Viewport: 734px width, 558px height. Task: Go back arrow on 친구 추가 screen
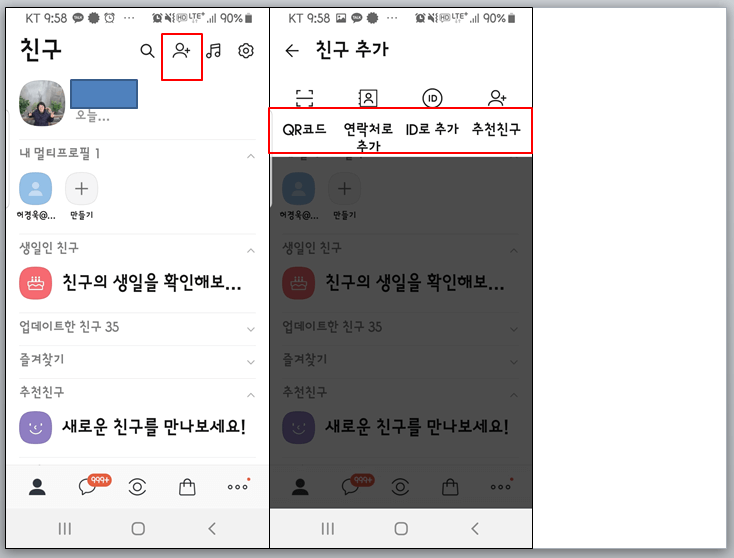click(292, 51)
